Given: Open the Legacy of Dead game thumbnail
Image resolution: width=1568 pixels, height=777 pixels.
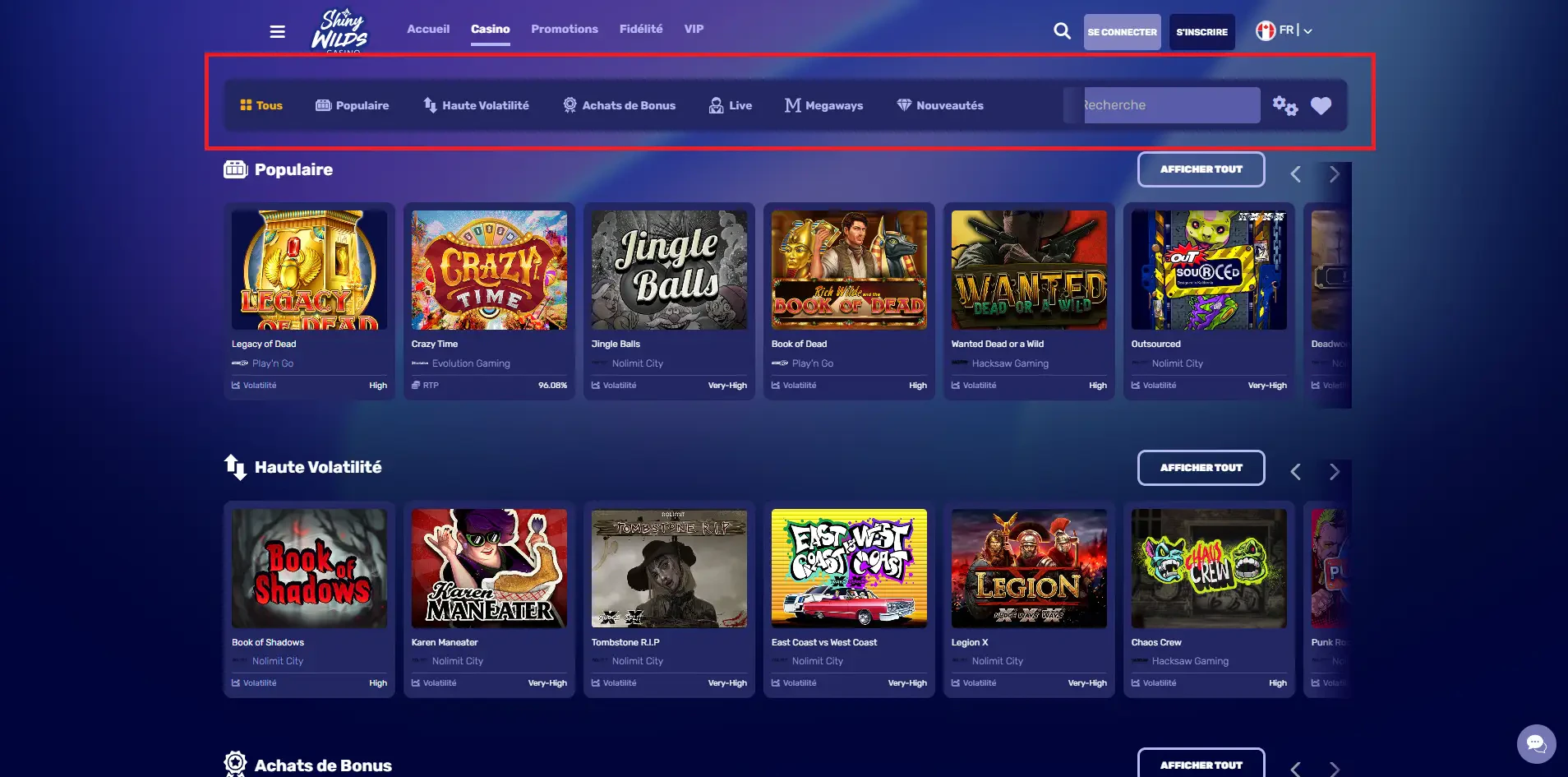Looking at the screenshot, I should pos(309,270).
